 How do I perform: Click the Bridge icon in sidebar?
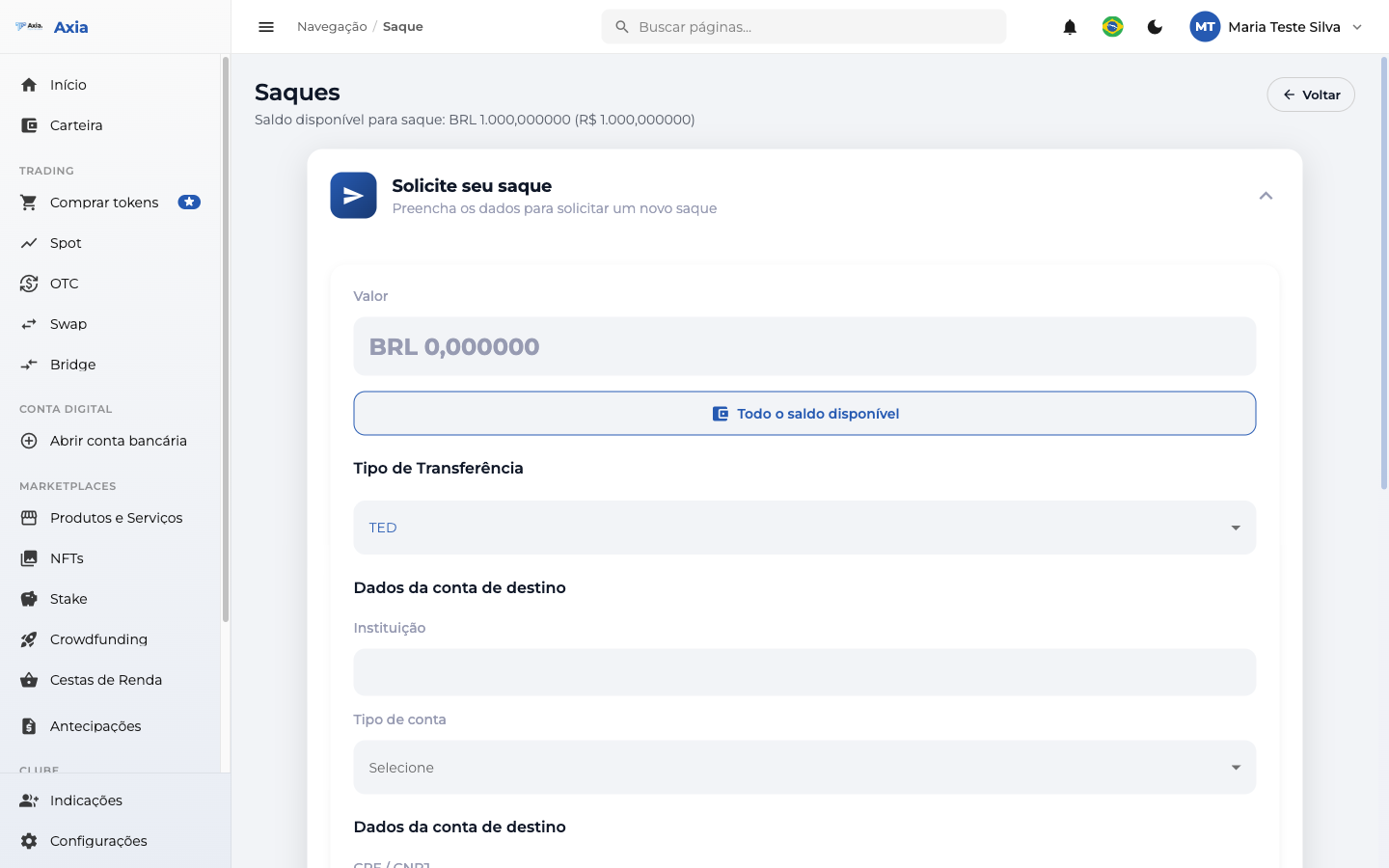[29, 365]
